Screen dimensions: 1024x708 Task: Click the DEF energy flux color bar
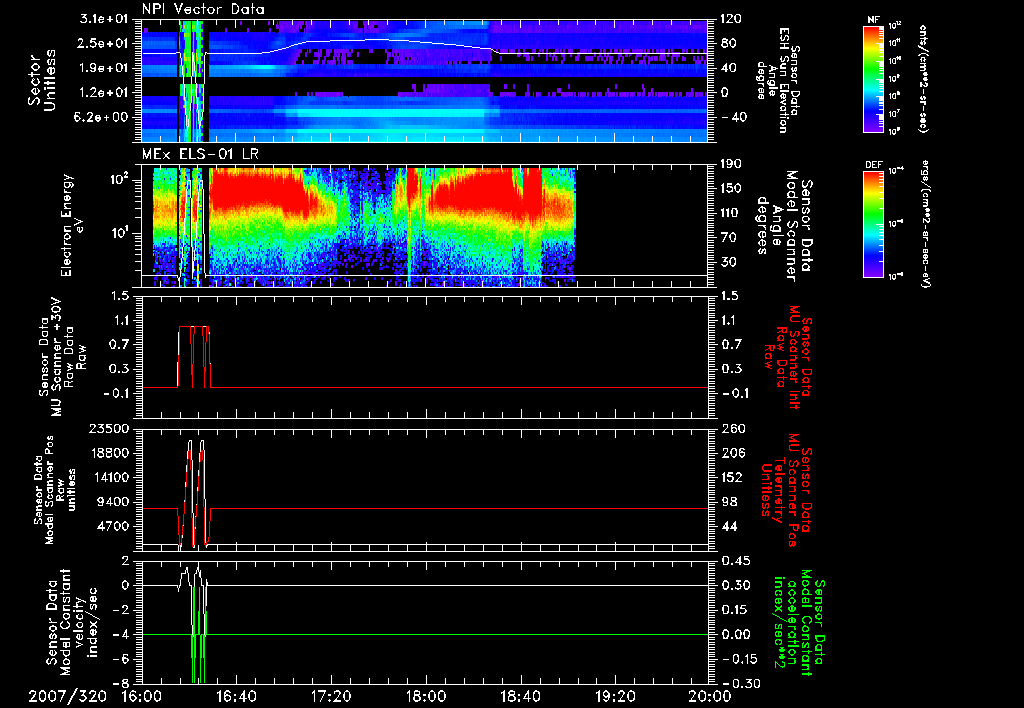tap(874, 224)
